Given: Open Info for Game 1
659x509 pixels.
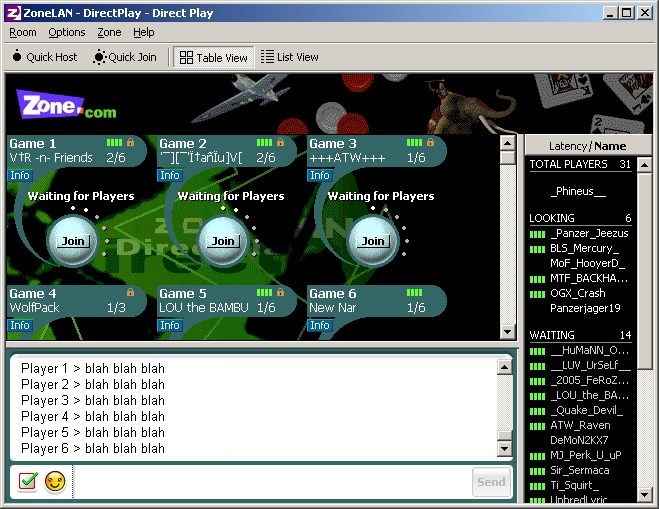Looking at the screenshot, I should (20, 175).
